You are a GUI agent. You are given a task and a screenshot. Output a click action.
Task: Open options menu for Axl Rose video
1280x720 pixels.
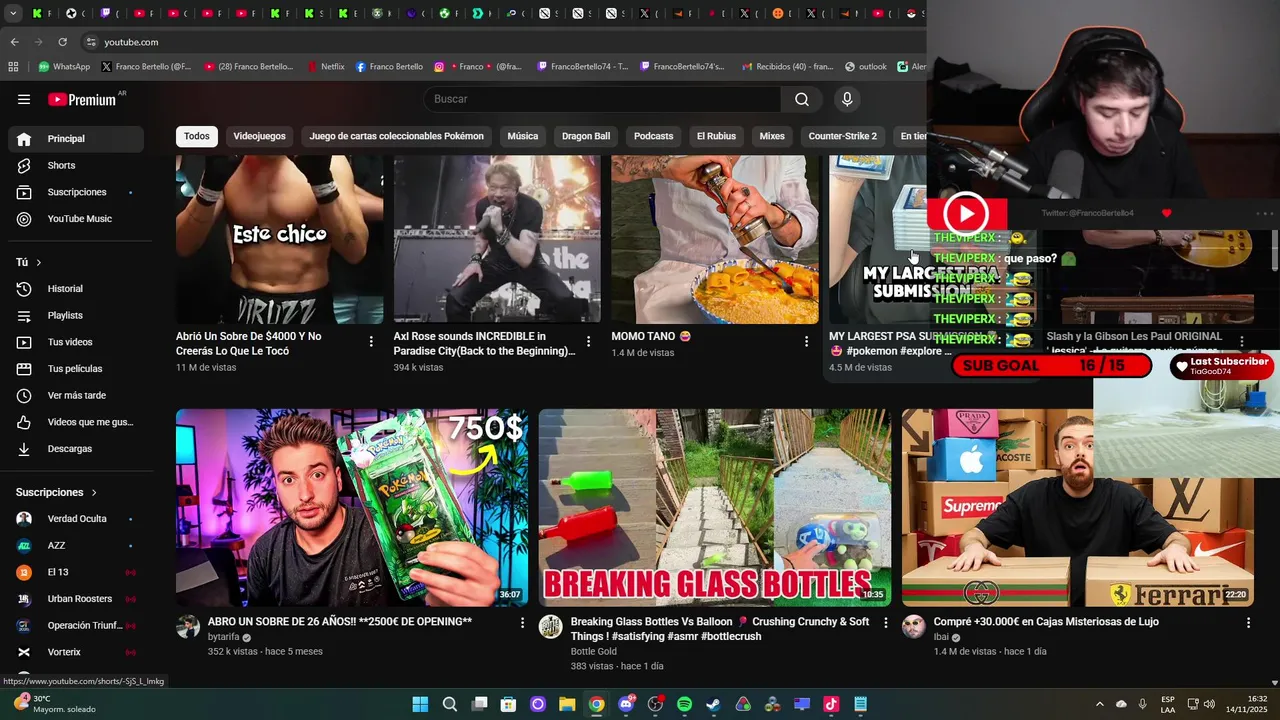tap(588, 342)
